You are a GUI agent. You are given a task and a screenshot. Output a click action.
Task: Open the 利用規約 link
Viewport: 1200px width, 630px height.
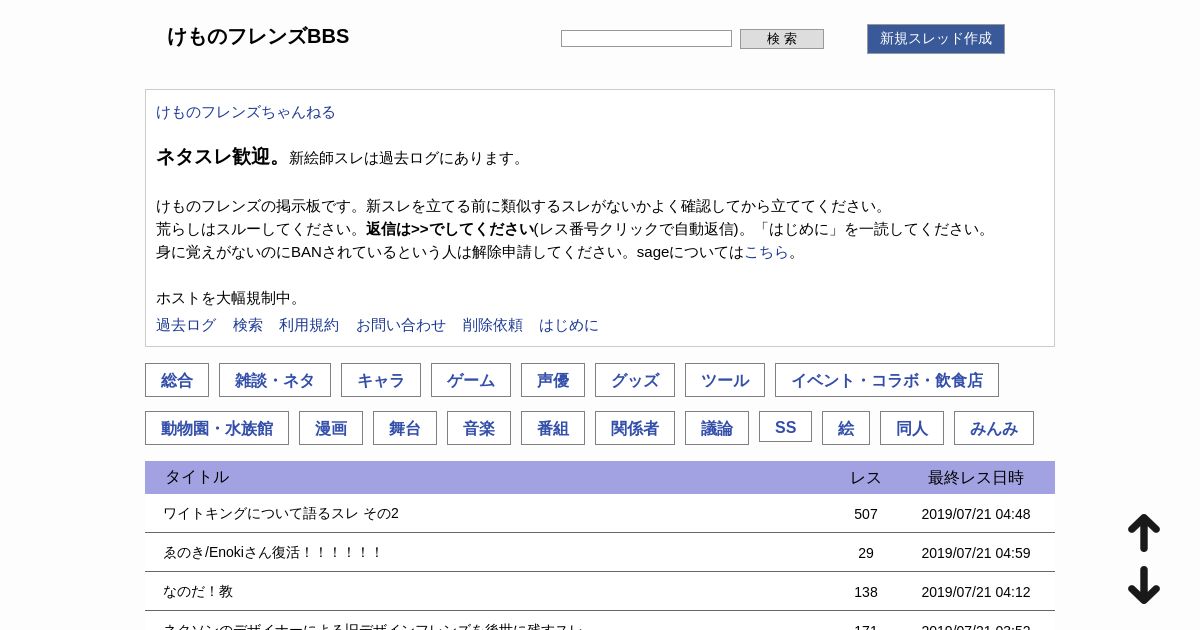[x=309, y=325]
